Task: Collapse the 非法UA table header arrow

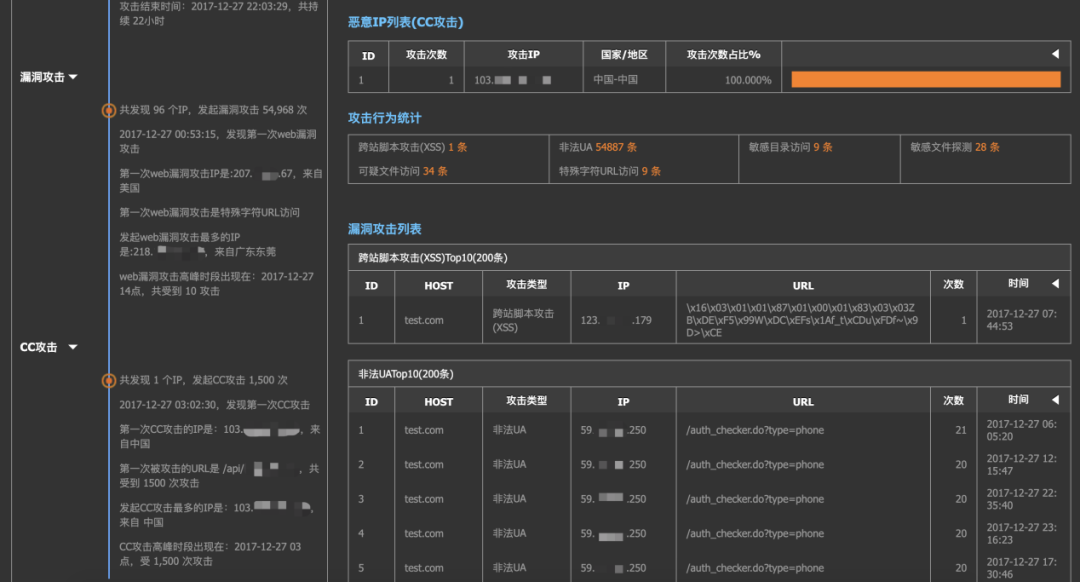Action: pyautogui.click(x=1055, y=399)
